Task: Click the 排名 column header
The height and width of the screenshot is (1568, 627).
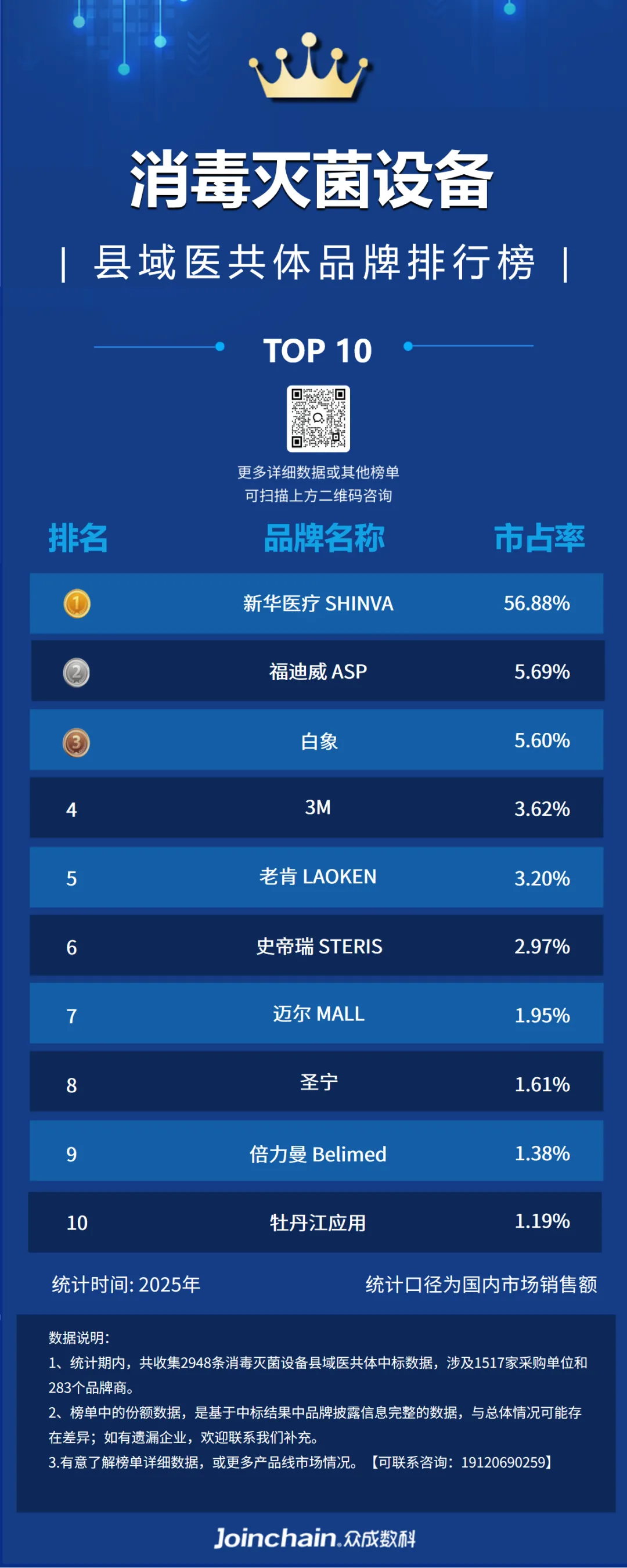Action: (x=78, y=538)
